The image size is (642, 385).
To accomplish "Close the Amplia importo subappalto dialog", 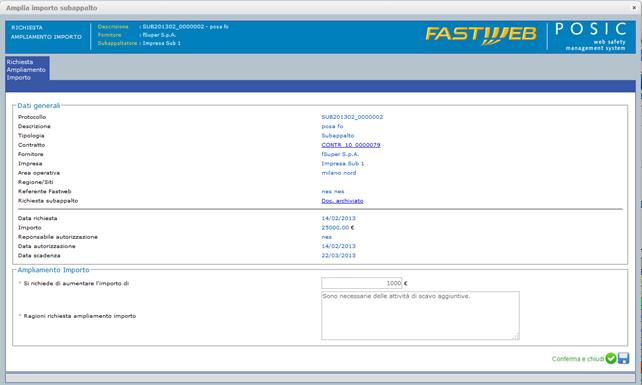I will tap(634, 8).
